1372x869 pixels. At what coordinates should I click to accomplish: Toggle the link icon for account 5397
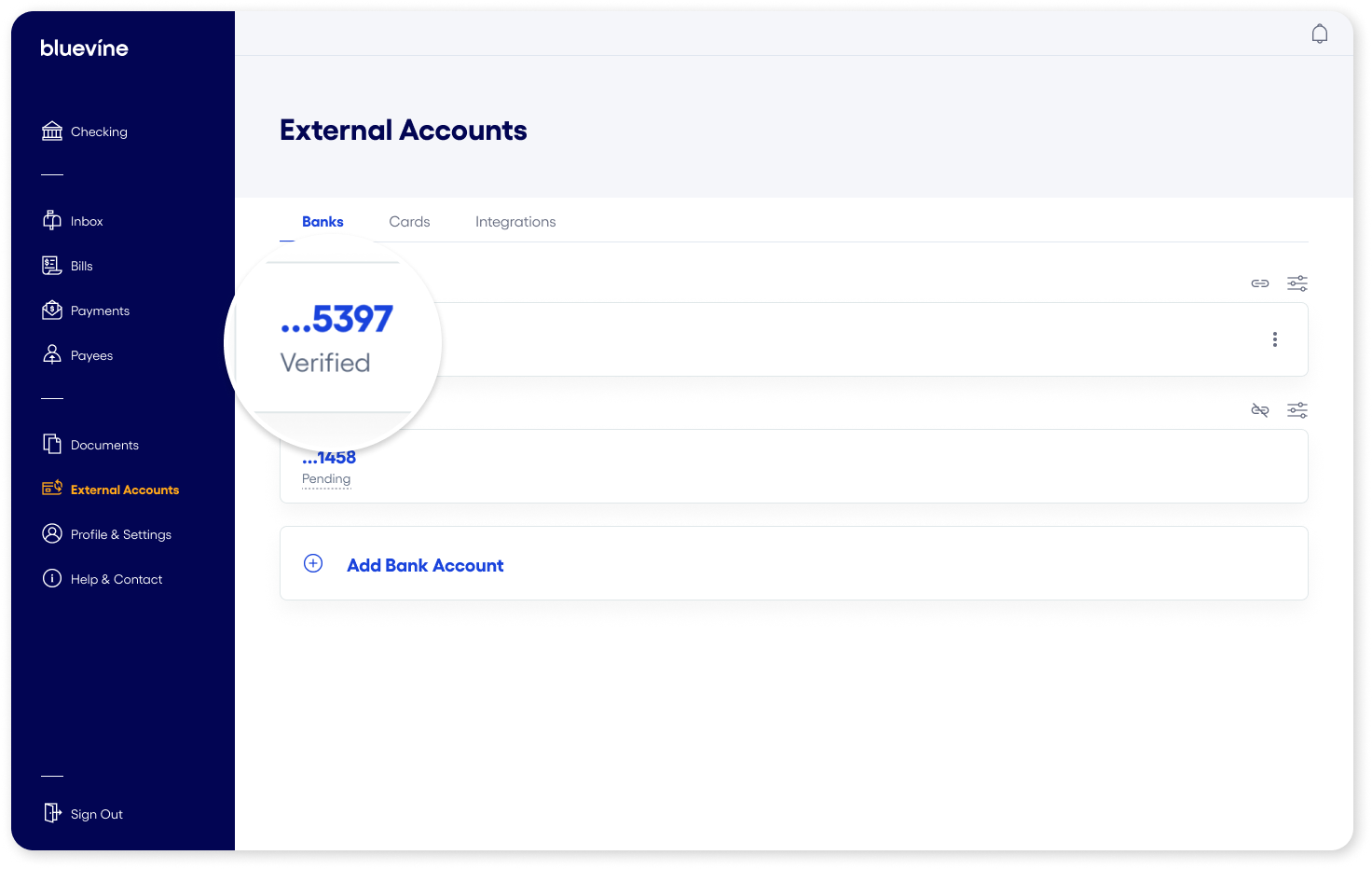coord(1259,283)
